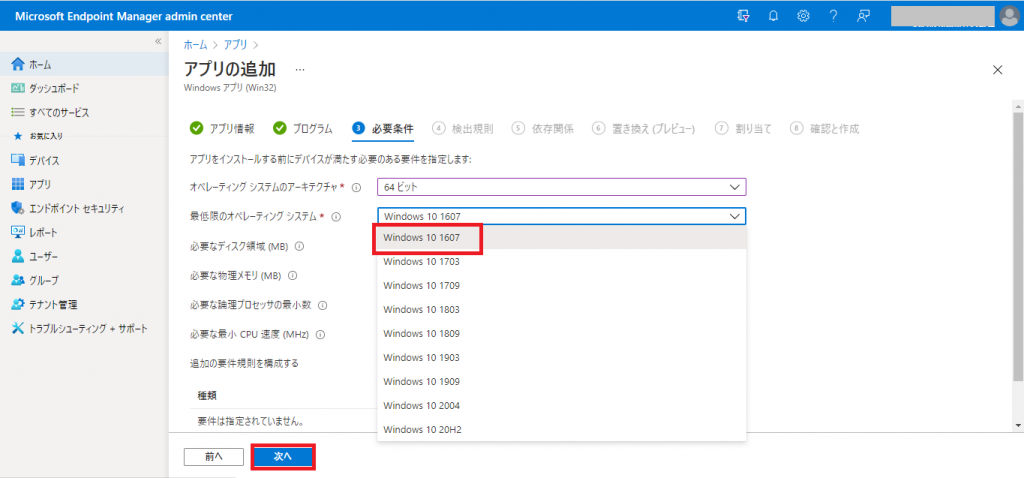Viewport: 1024px width, 478px height.
Task: Open the Cloud Shell icon in top bar
Action: click(x=743, y=16)
